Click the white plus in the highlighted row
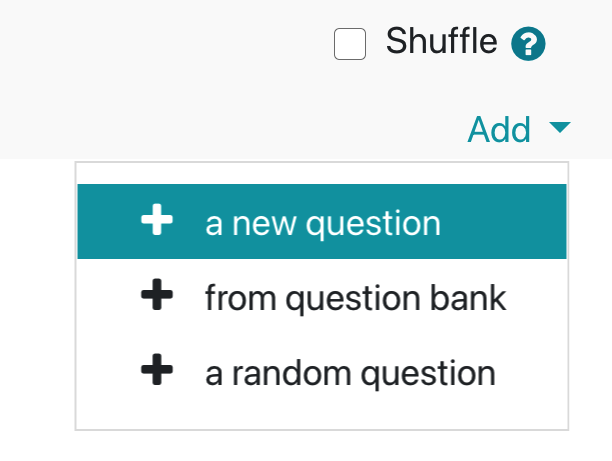 pos(157,219)
